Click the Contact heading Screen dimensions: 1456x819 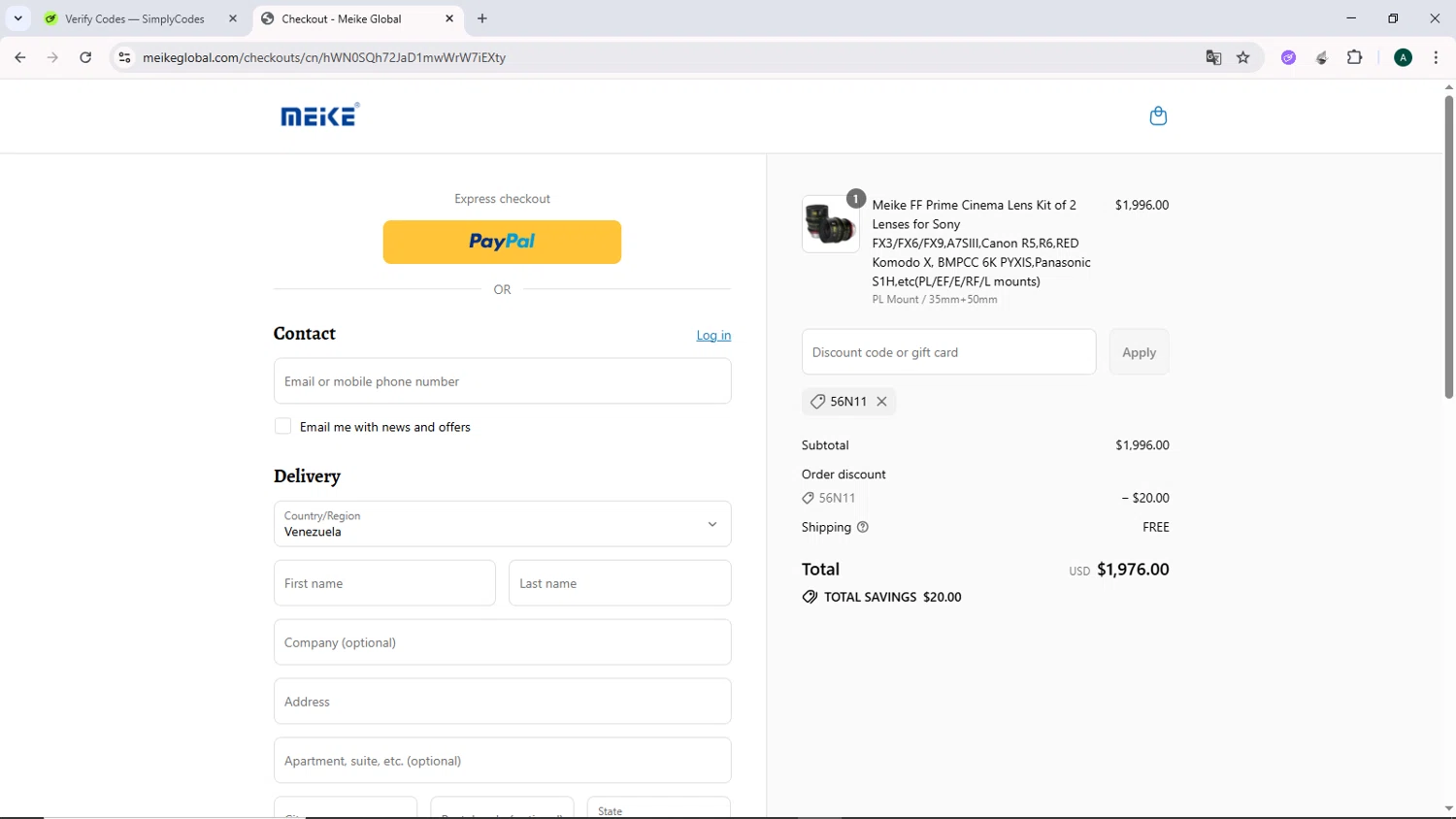305,334
